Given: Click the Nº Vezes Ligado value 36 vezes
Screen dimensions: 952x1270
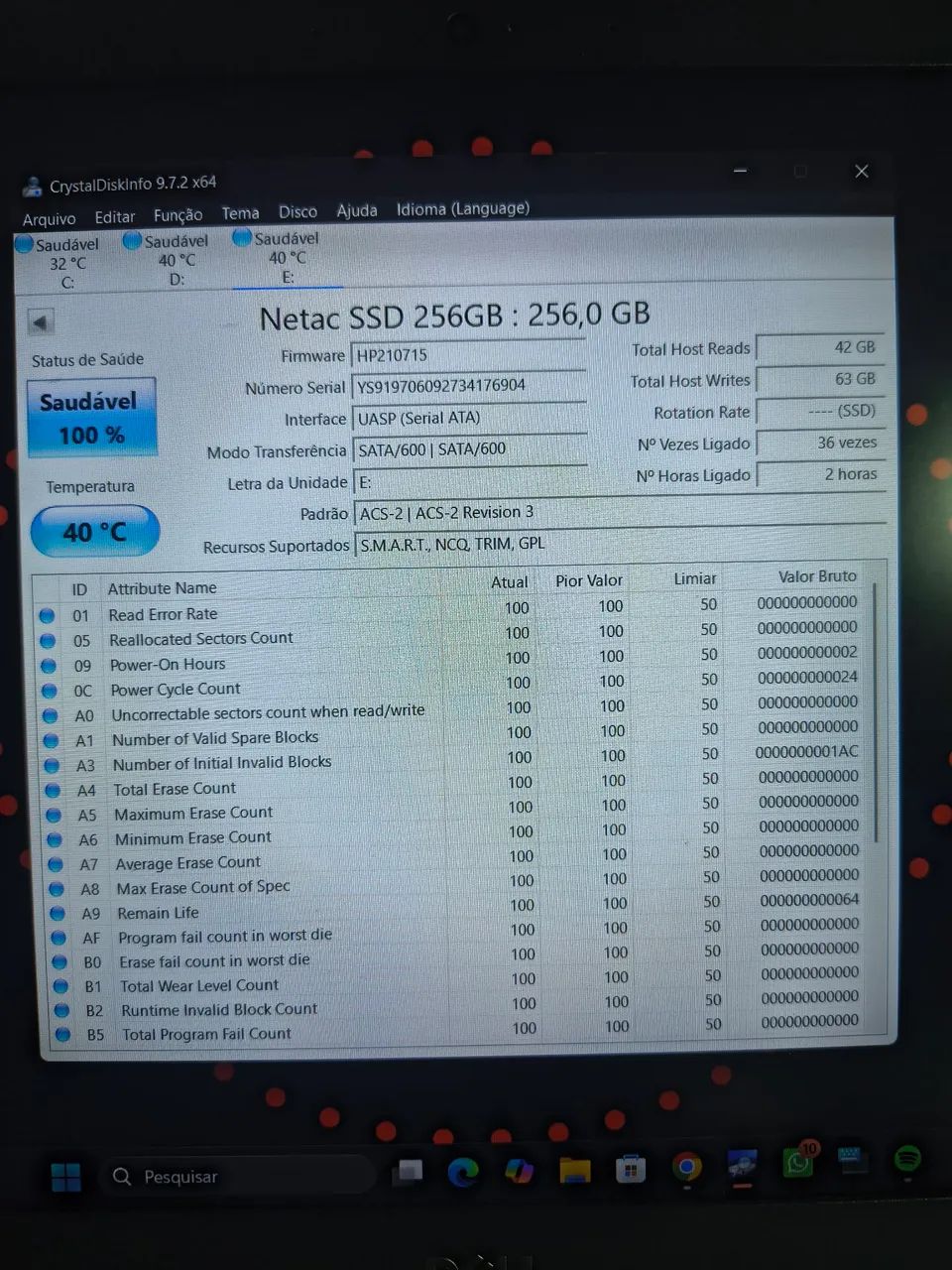Looking at the screenshot, I should coord(820,443).
